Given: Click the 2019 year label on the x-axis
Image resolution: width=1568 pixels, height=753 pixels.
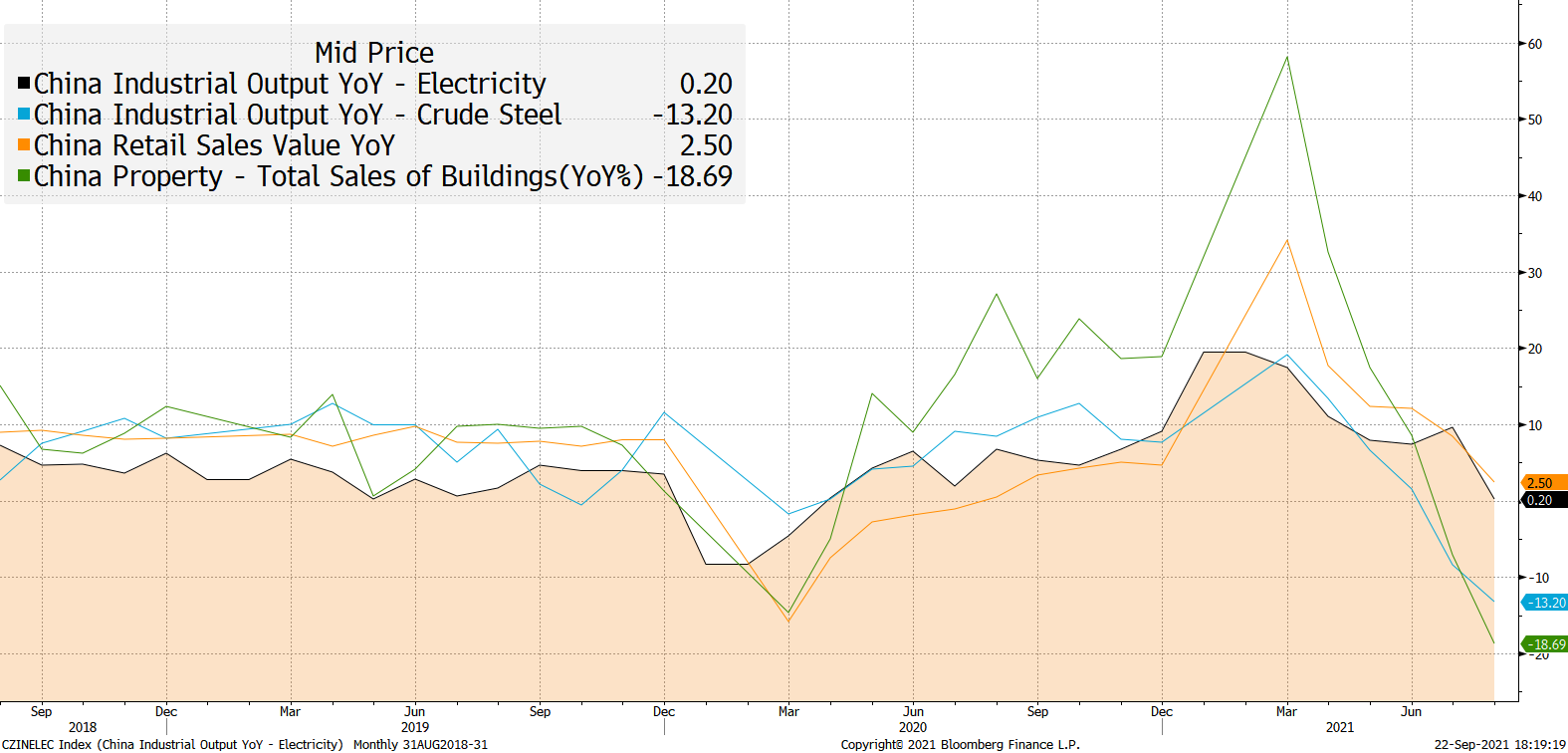Looking at the screenshot, I should 415,727.
